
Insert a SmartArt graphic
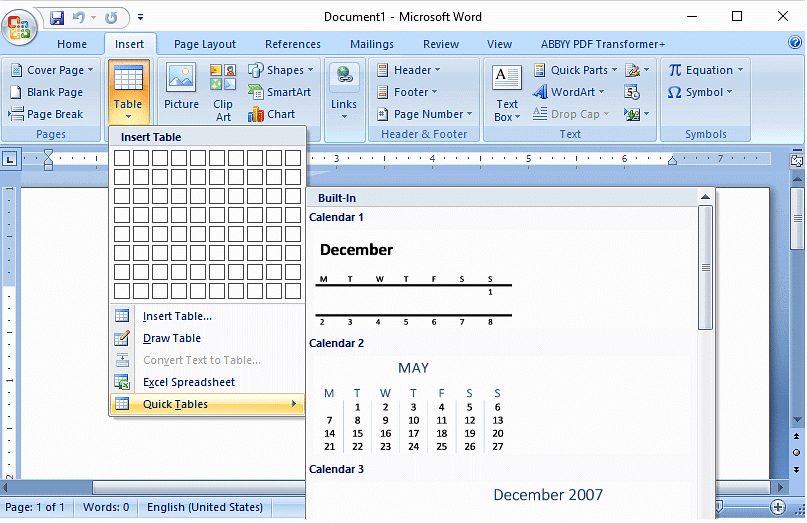tap(279, 92)
